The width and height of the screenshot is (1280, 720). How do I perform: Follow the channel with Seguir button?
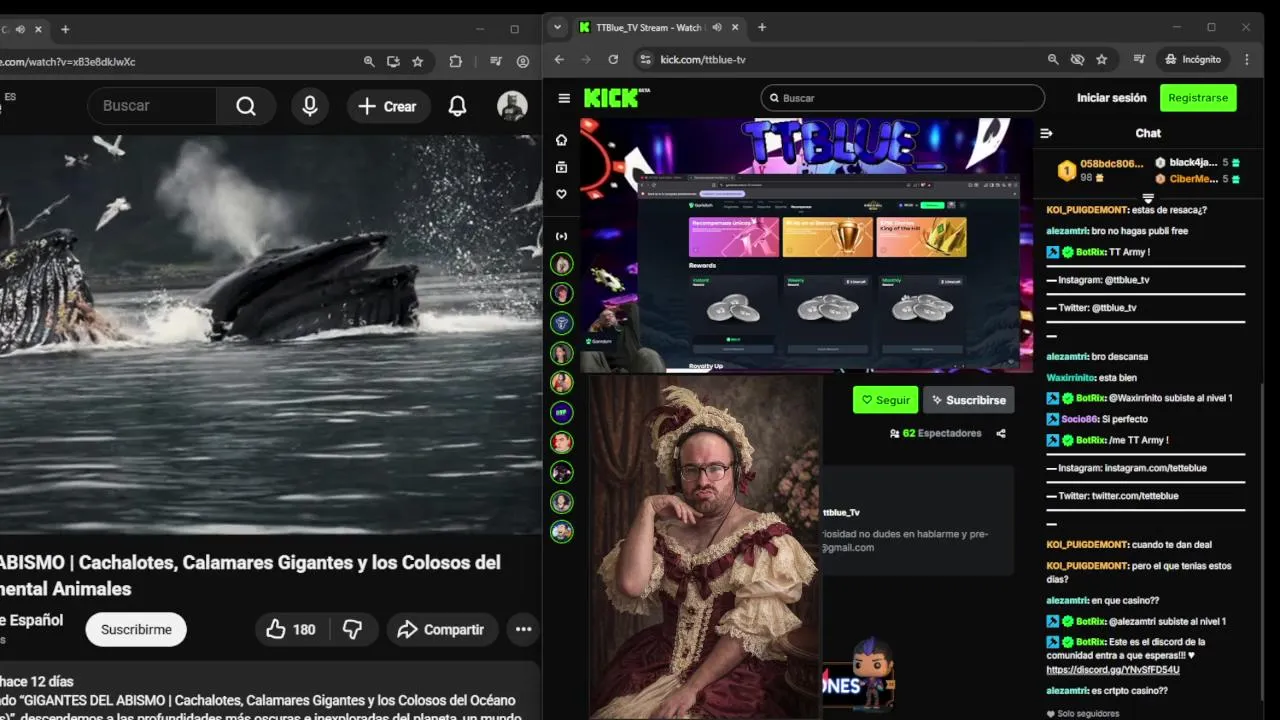(x=885, y=400)
